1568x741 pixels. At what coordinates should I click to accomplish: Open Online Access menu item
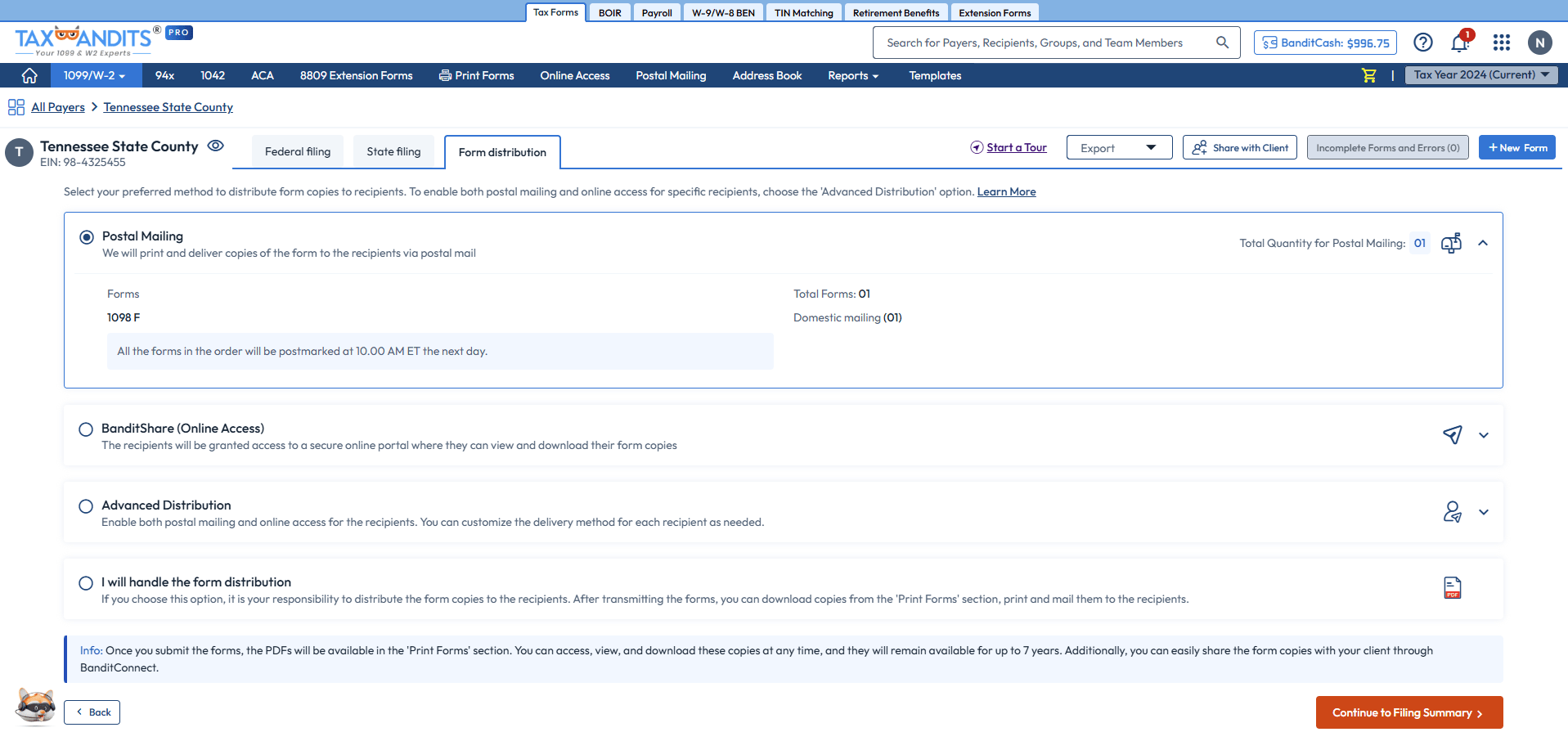pos(575,75)
